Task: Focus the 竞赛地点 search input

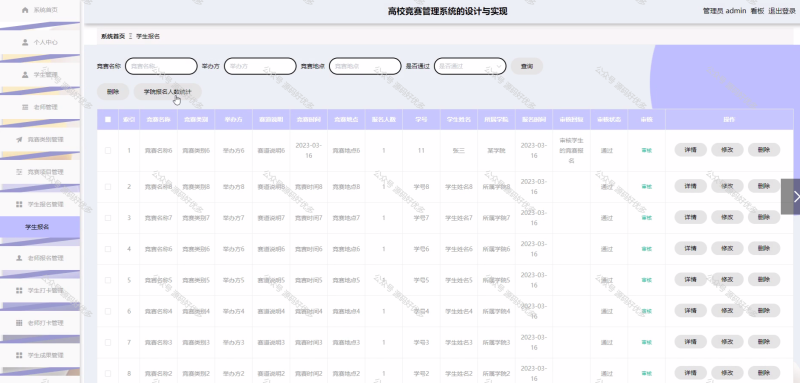Action: coord(365,66)
